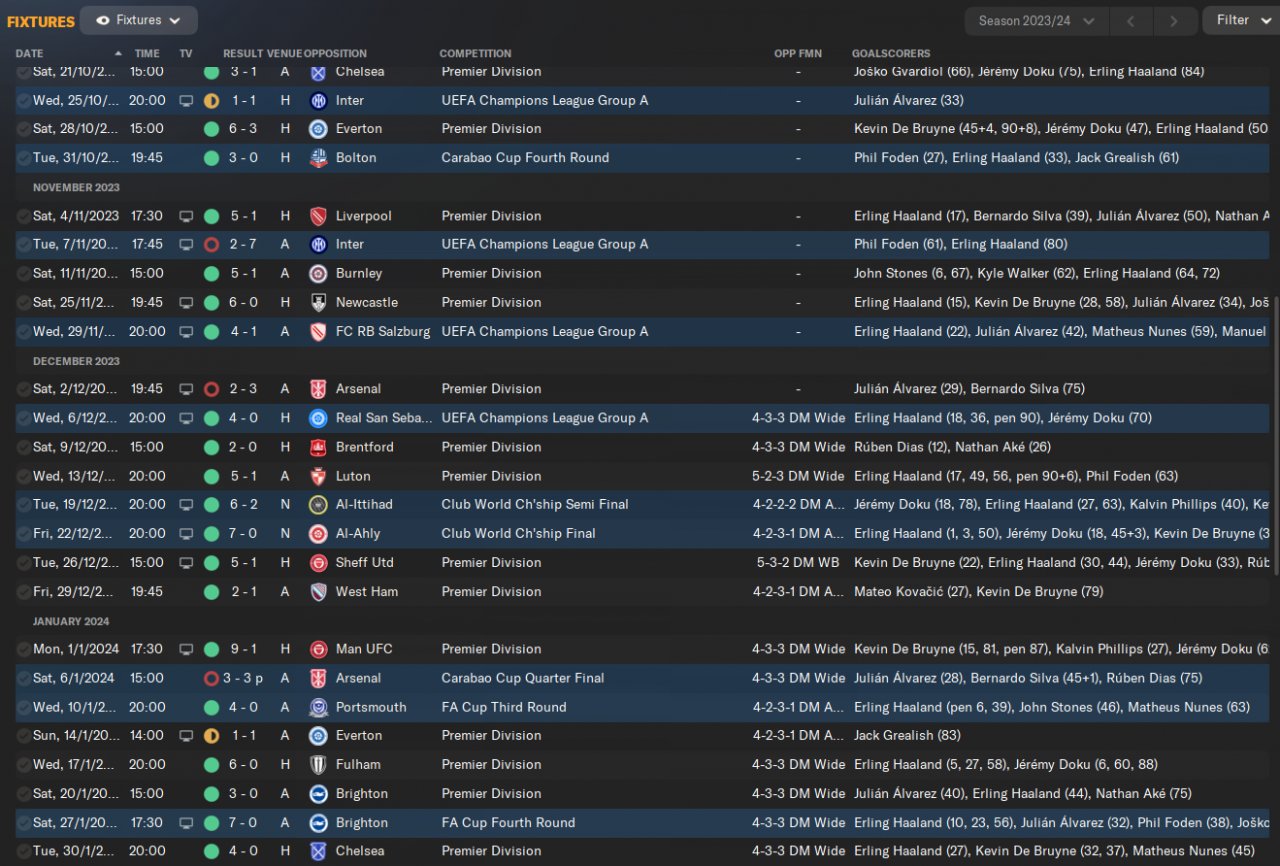Viewport: 1280px width, 866px height.
Task: Tick the circle check on the West Ham row
Action: tap(24, 592)
